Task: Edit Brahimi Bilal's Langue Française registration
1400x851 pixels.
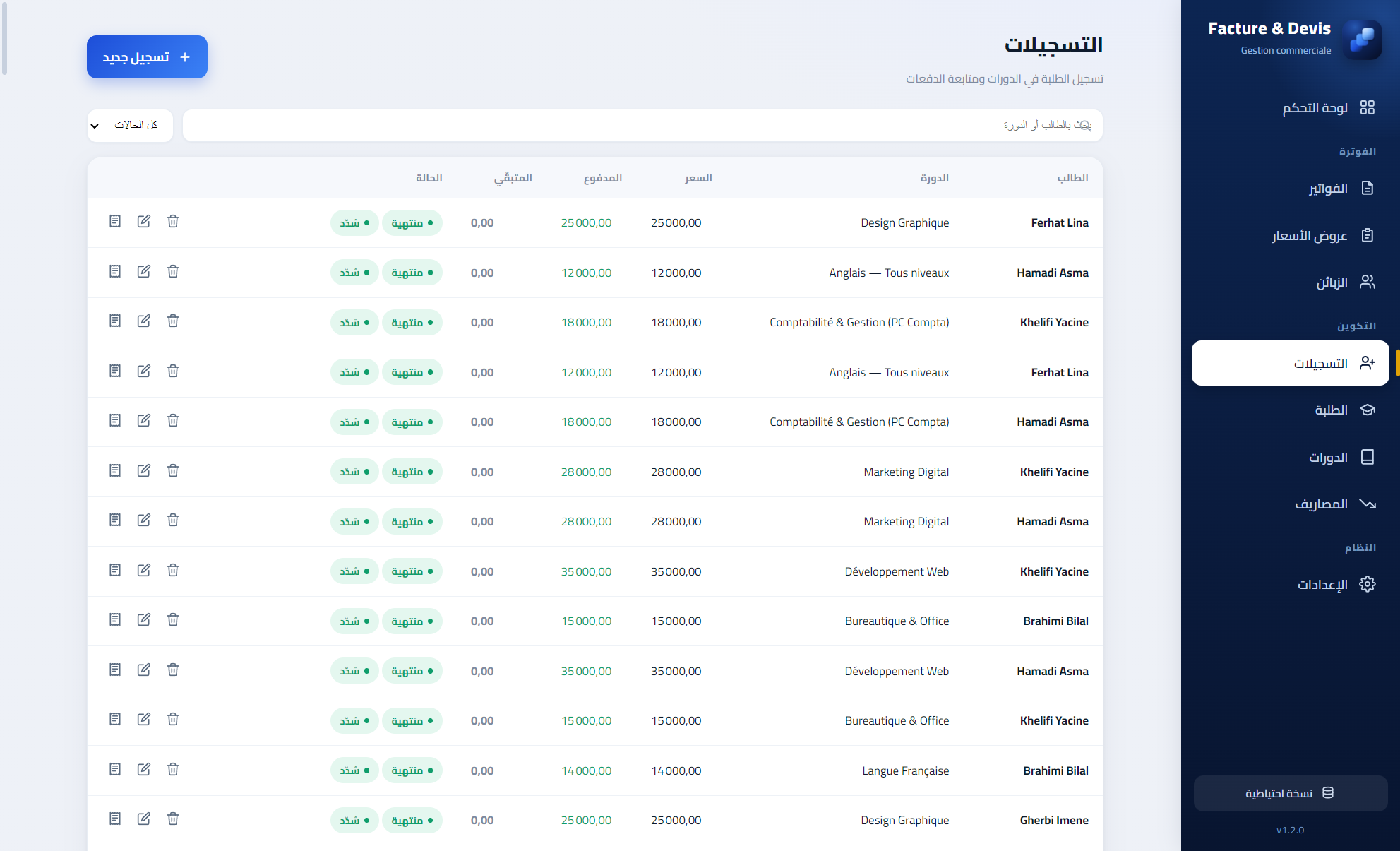Action: coord(144,769)
